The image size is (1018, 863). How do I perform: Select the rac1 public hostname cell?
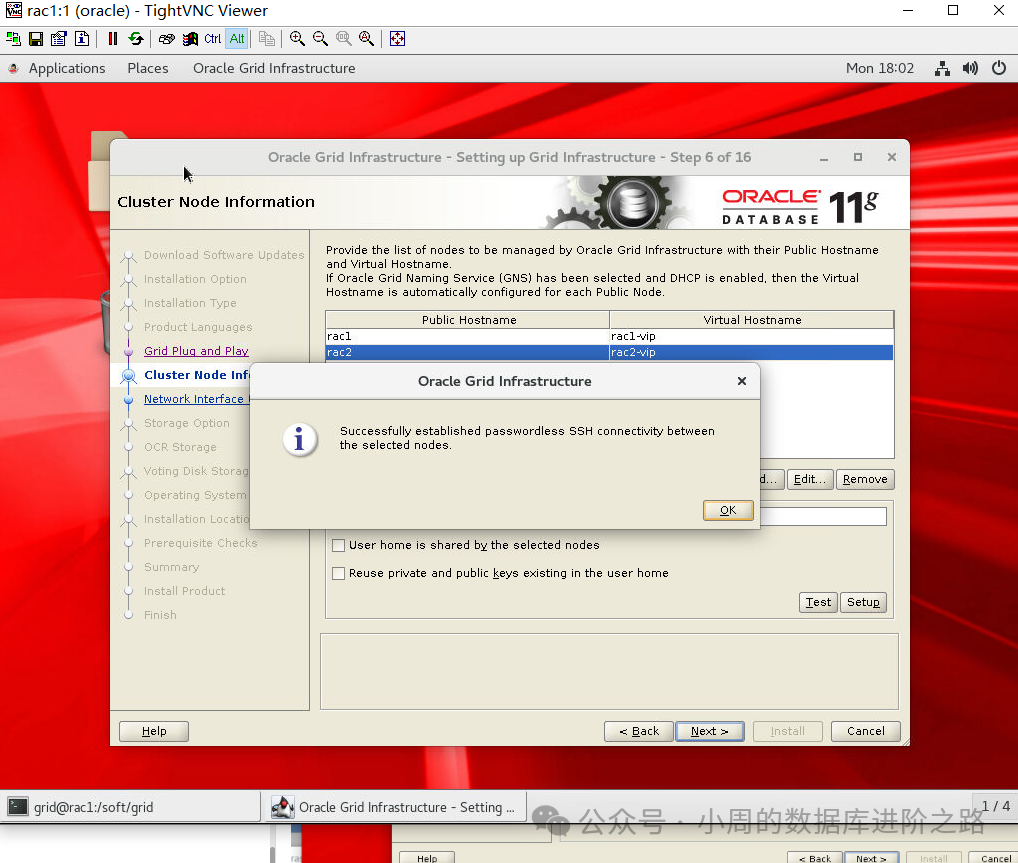(467, 336)
